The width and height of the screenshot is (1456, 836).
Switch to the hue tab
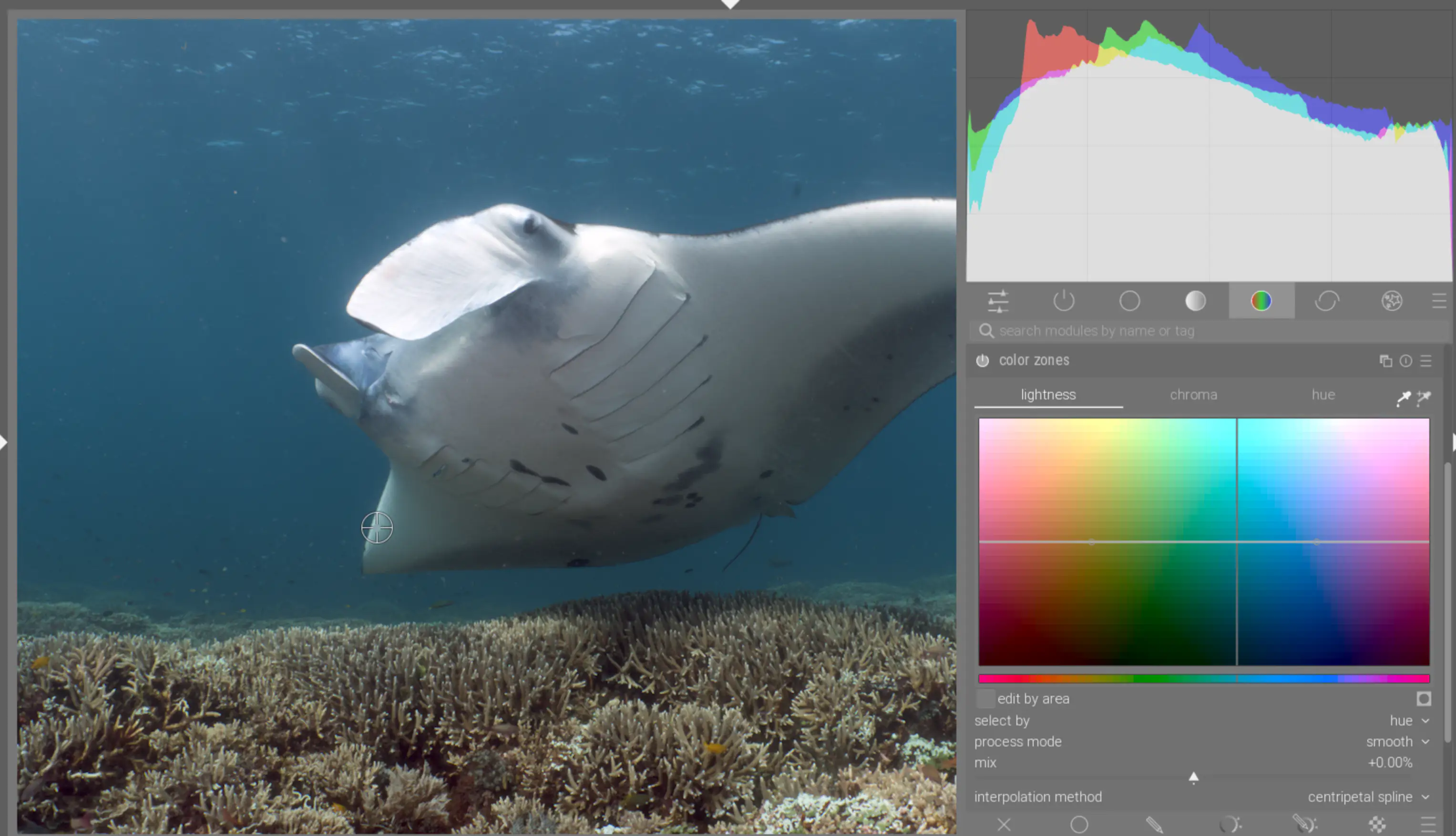pos(1323,395)
